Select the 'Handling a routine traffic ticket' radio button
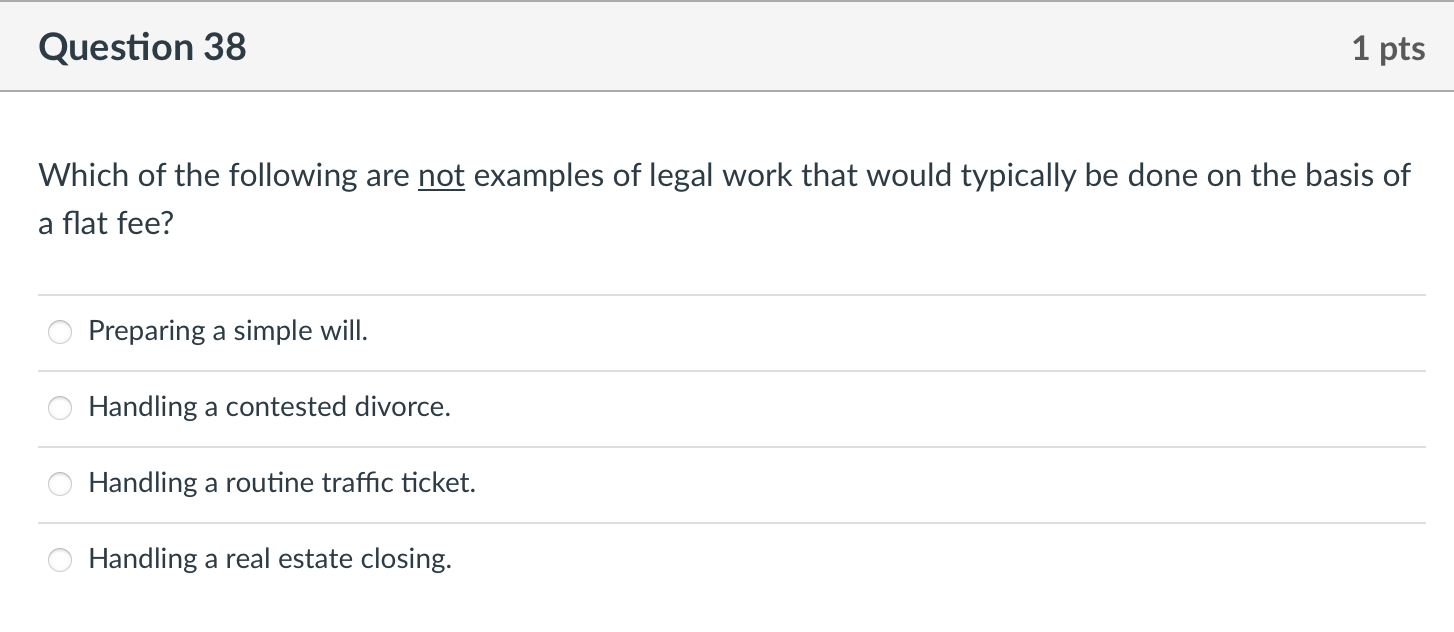 coord(59,484)
